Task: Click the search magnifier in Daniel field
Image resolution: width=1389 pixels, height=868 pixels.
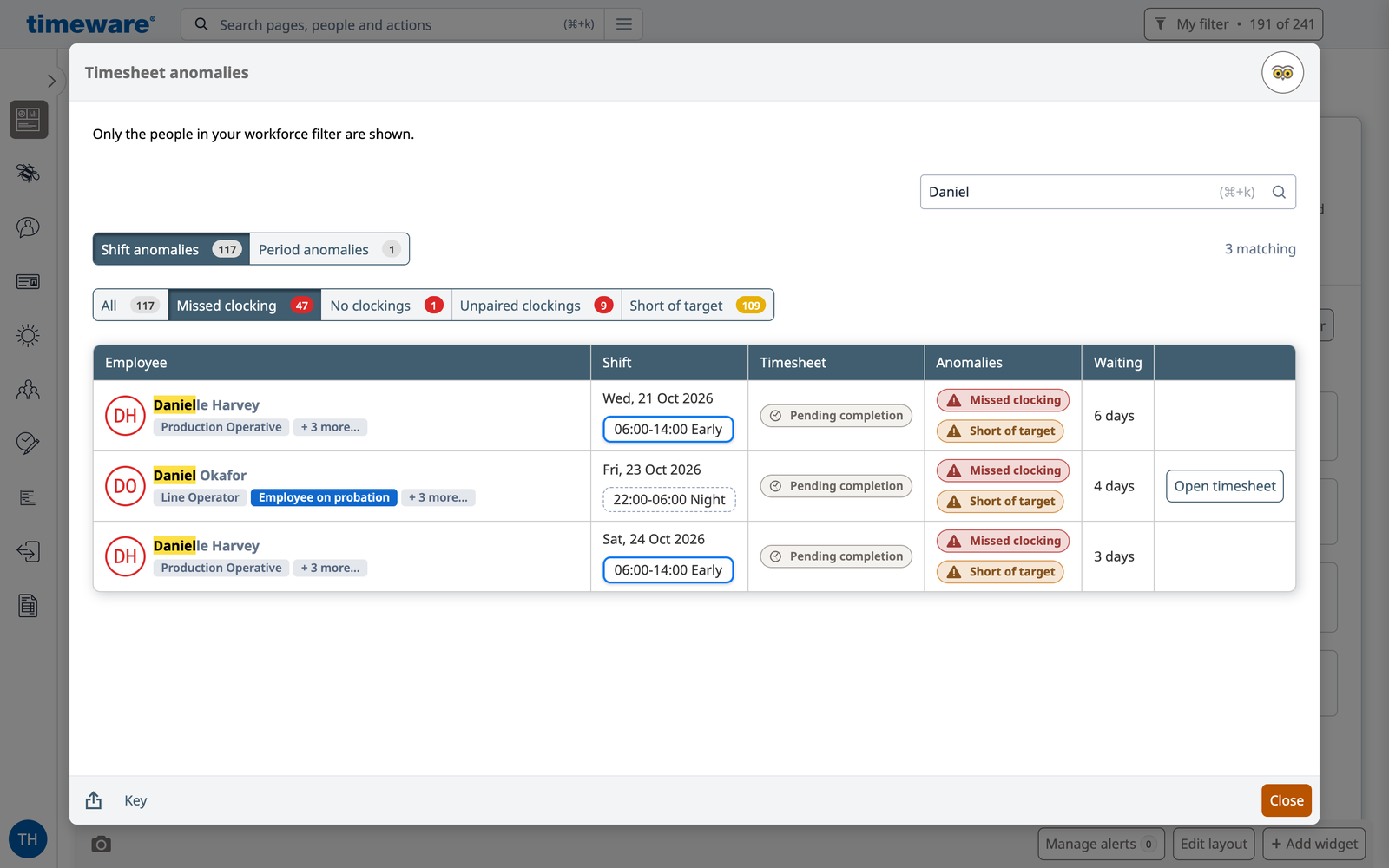Action: coord(1279,192)
